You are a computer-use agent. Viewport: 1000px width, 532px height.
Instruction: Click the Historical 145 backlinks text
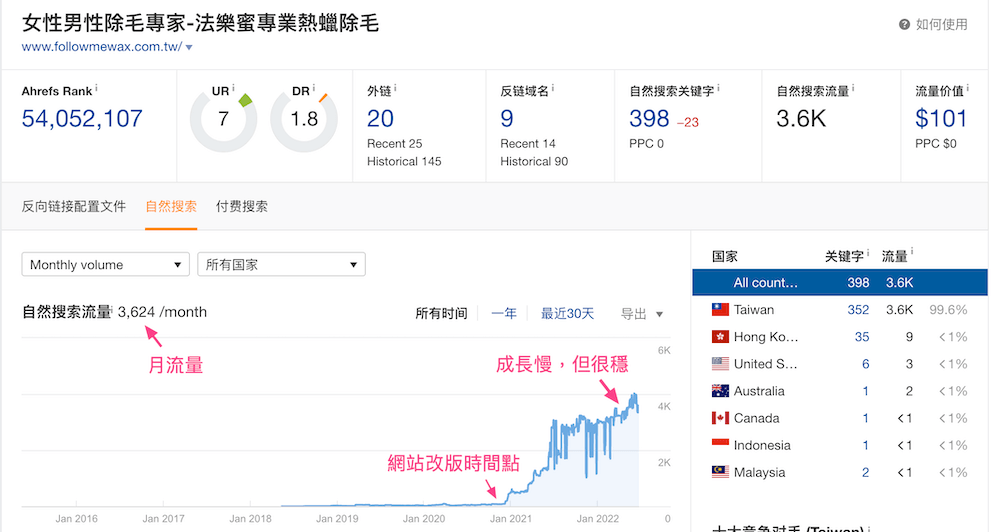pyautogui.click(x=404, y=162)
